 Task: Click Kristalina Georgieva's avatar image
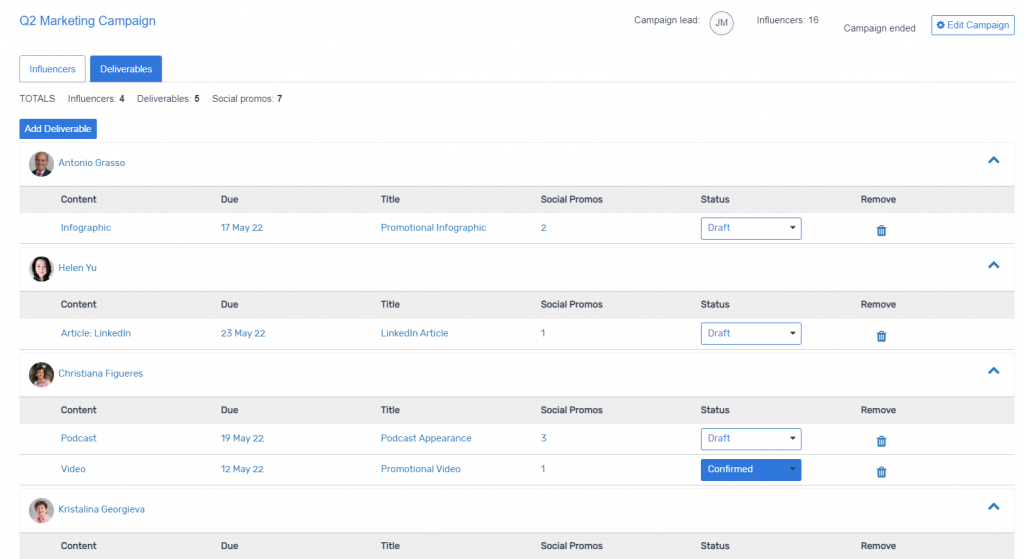[41, 510]
